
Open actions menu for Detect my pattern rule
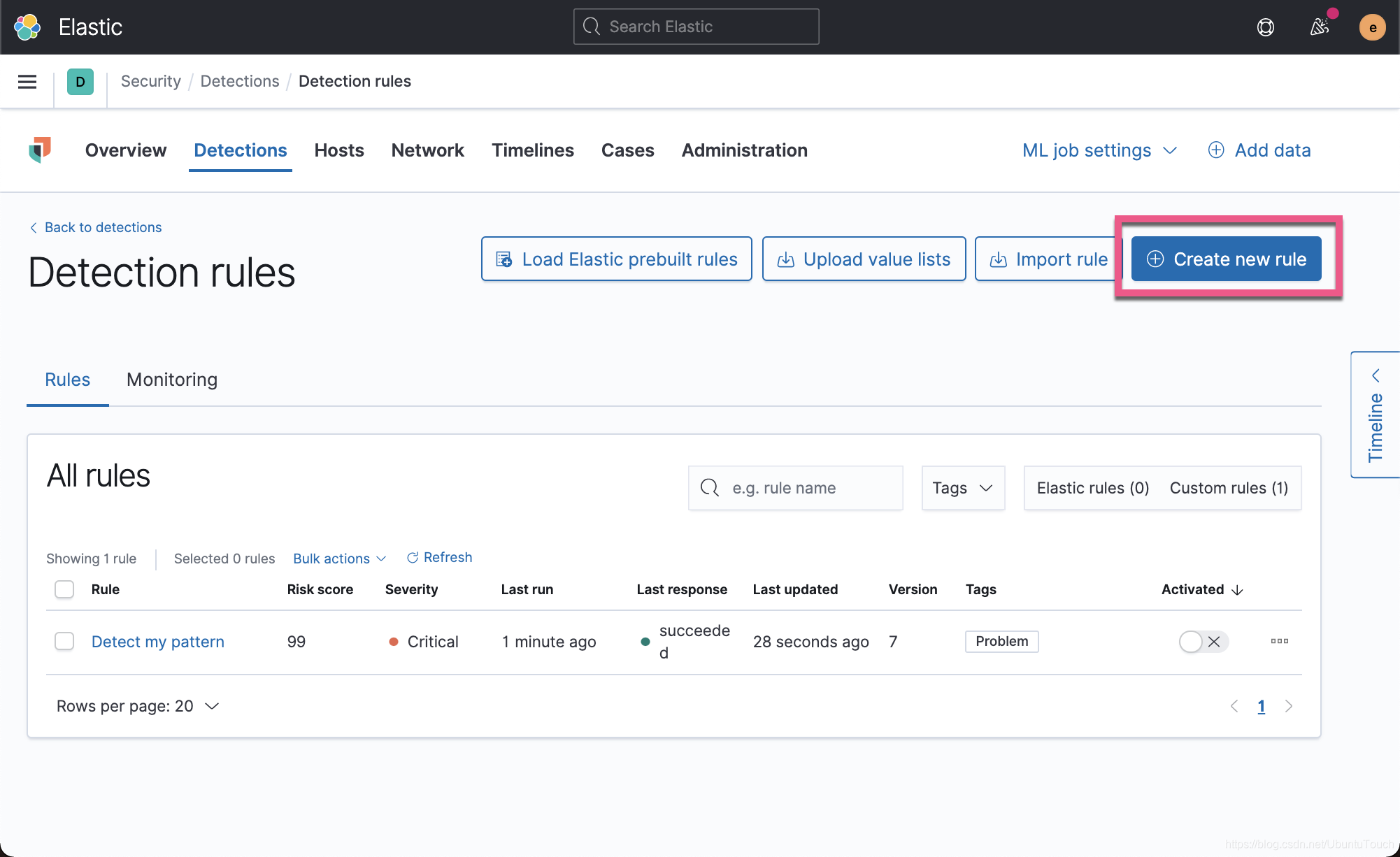[1279, 641]
